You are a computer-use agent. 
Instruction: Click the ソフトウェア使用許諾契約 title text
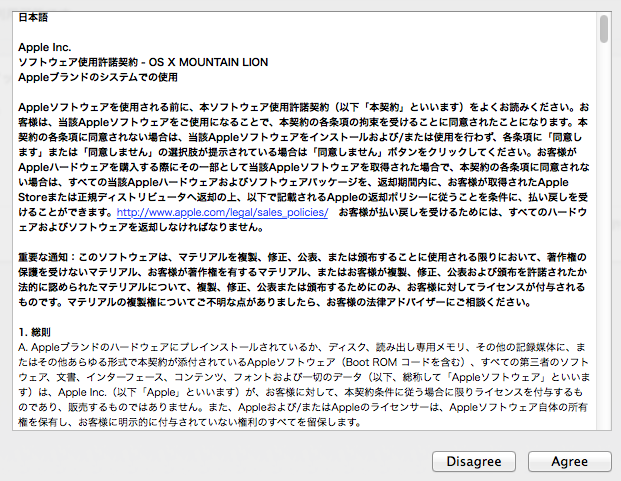pyautogui.click(x=78, y=63)
